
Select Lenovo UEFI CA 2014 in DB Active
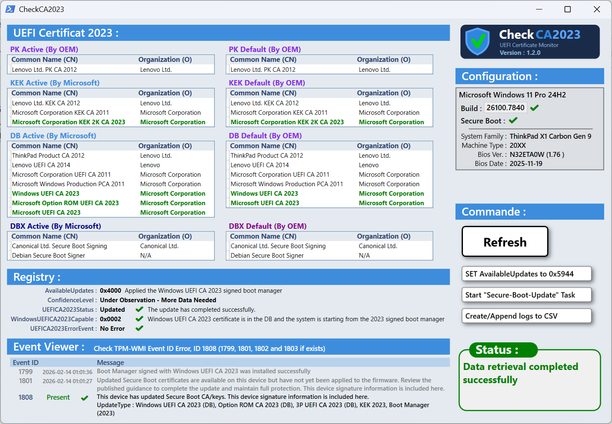coord(111,165)
